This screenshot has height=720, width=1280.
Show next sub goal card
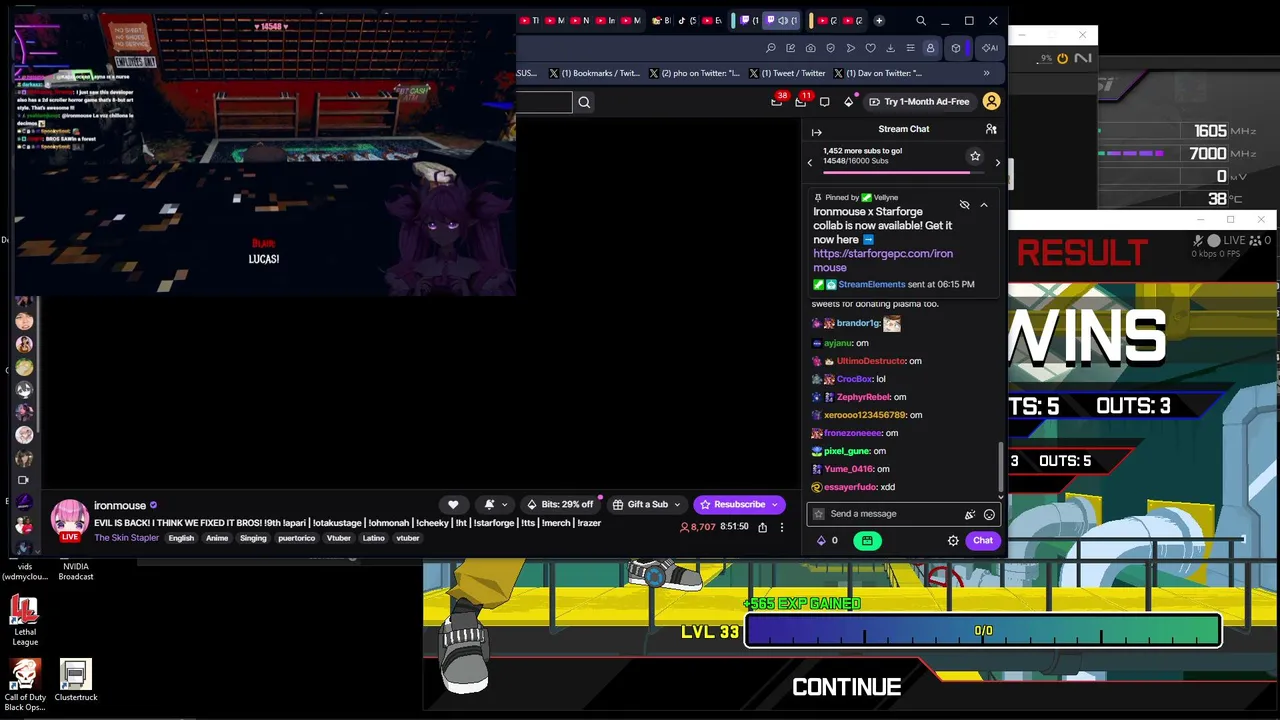click(997, 162)
